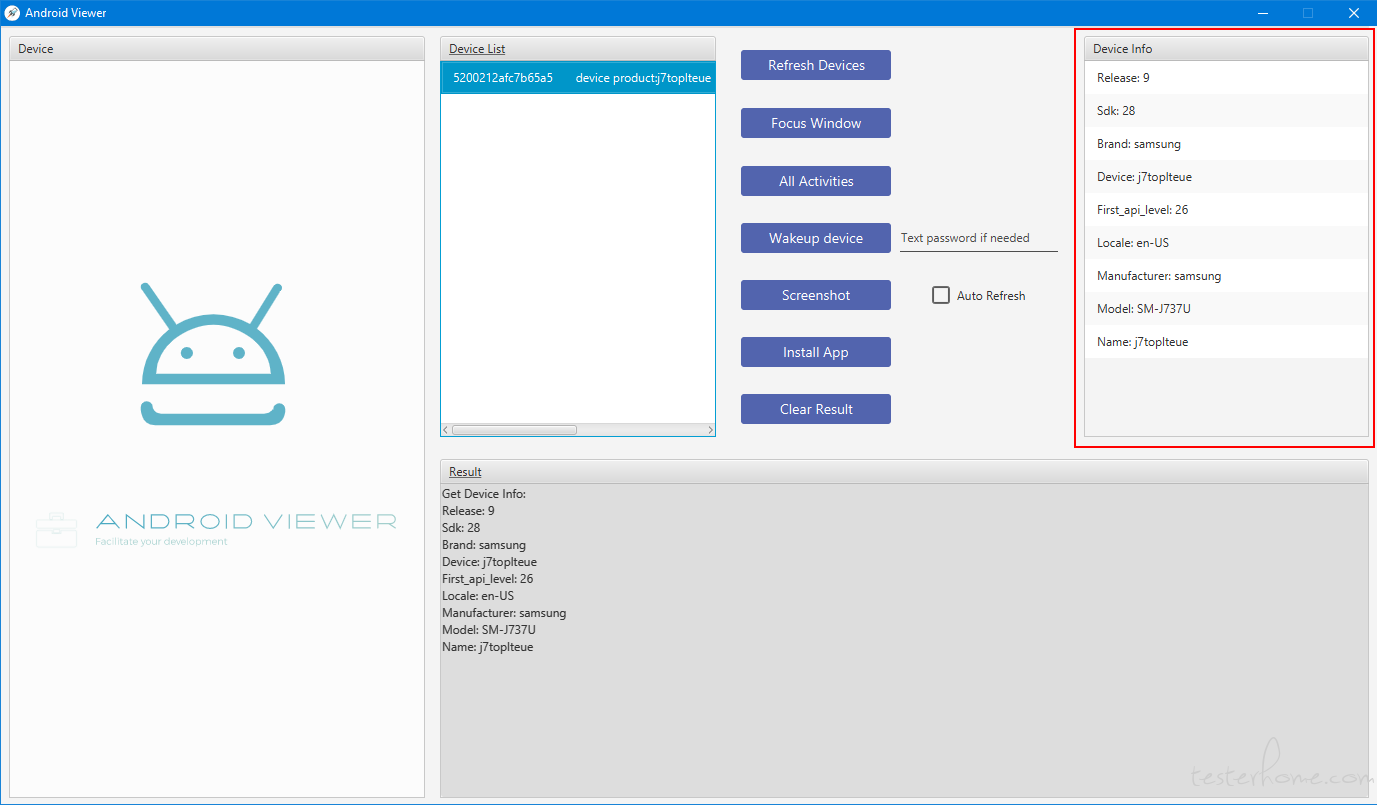Click the Android Viewer app icon in title bar
This screenshot has height=805, width=1377.
12,13
